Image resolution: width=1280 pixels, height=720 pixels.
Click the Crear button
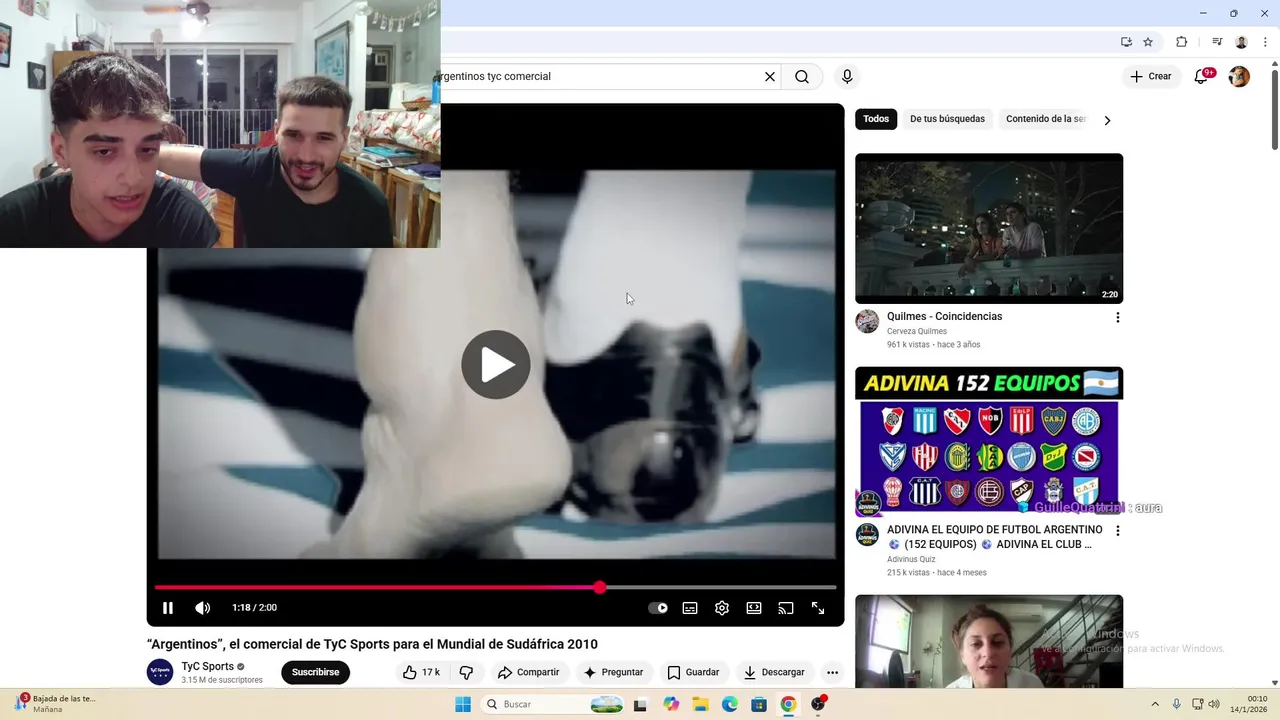1150,76
